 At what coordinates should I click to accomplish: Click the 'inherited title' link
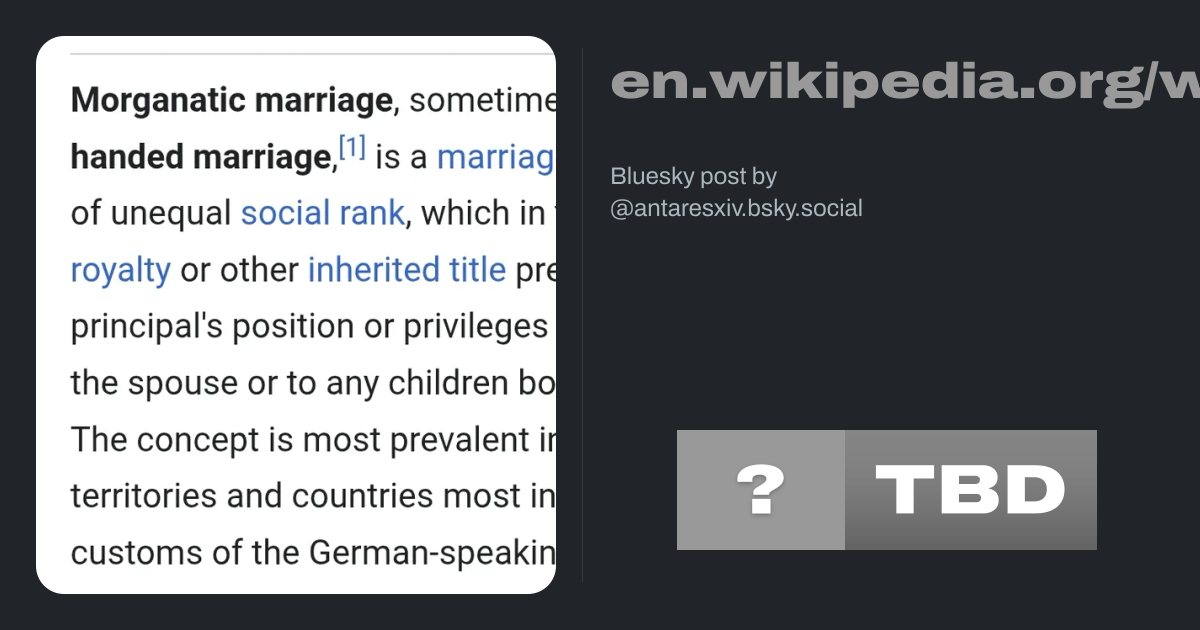[406, 270]
